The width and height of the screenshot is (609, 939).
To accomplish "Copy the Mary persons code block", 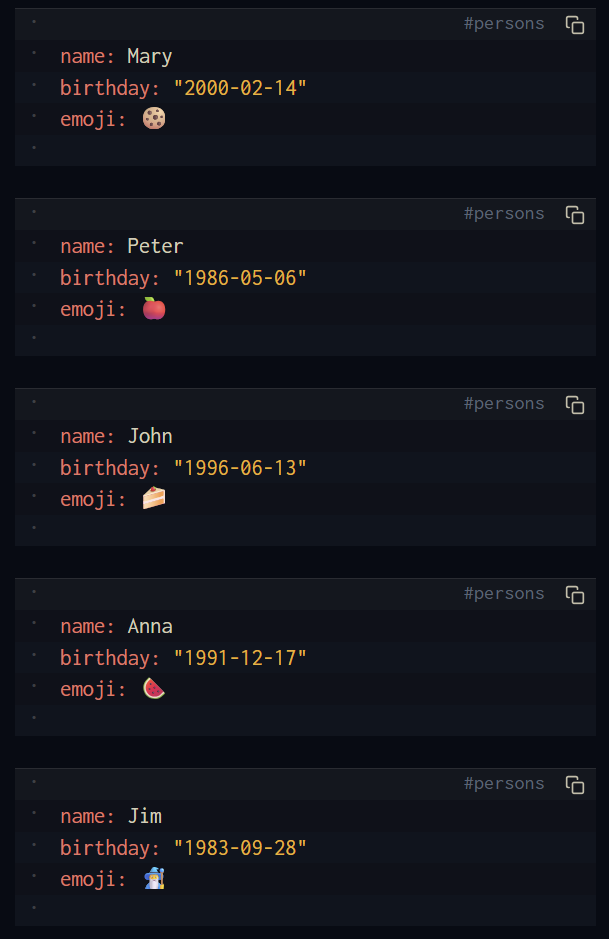I will [575, 25].
